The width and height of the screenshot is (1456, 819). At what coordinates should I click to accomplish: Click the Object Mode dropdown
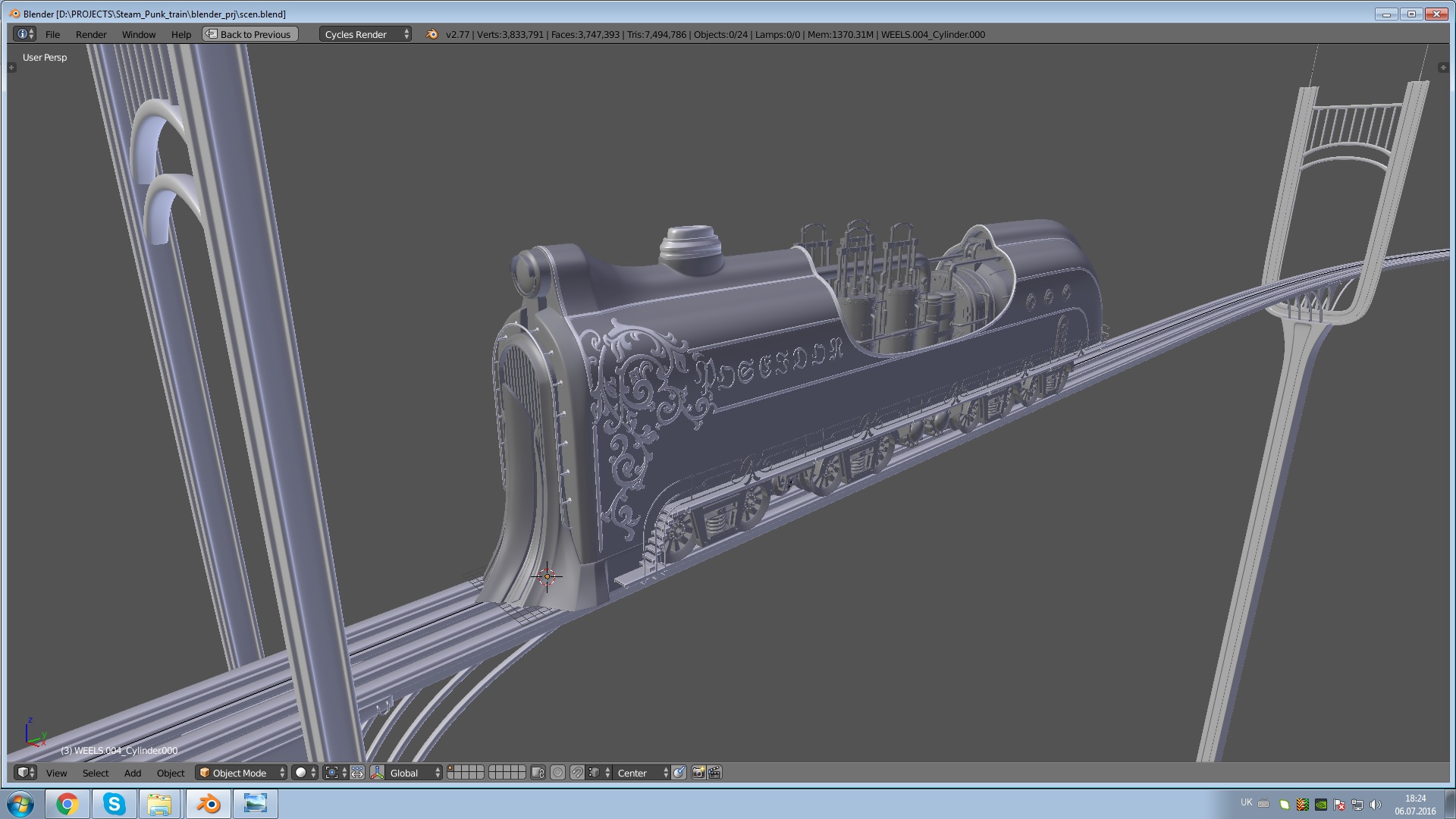(239, 771)
